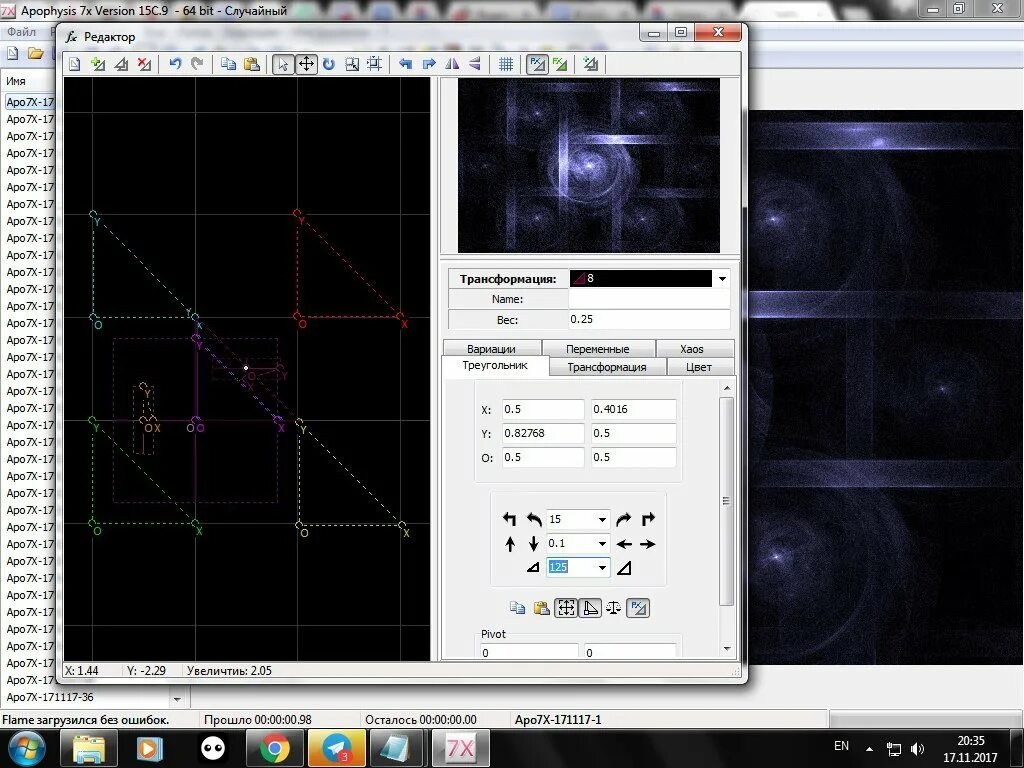The image size is (1024, 768).
Task: Add a new transform with green plus icon
Action: click(98, 64)
